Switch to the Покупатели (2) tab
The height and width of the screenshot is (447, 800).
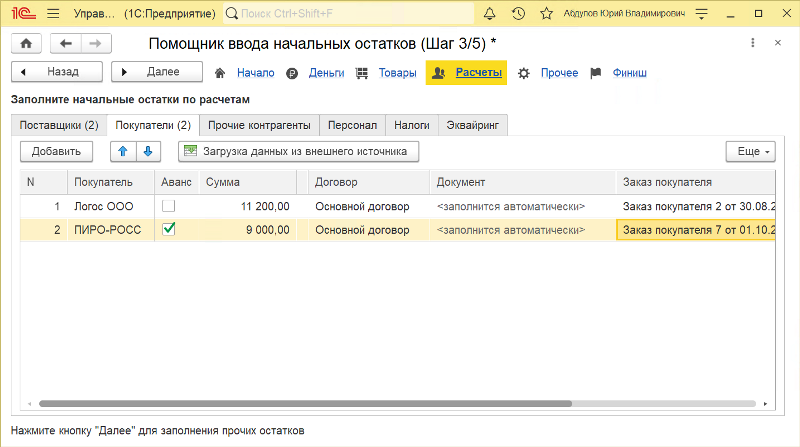tap(153, 126)
